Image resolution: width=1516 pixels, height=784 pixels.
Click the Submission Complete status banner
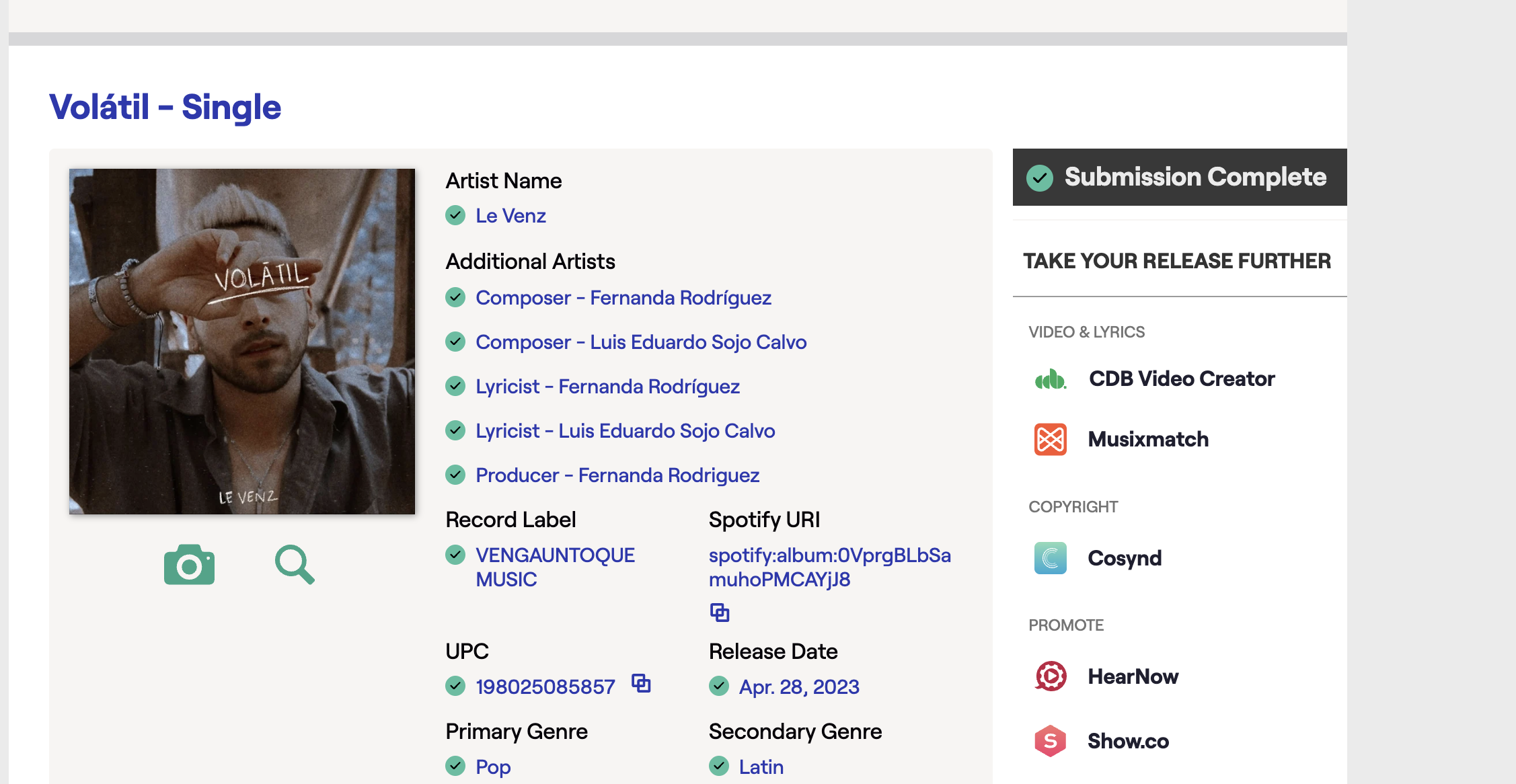[1180, 178]
